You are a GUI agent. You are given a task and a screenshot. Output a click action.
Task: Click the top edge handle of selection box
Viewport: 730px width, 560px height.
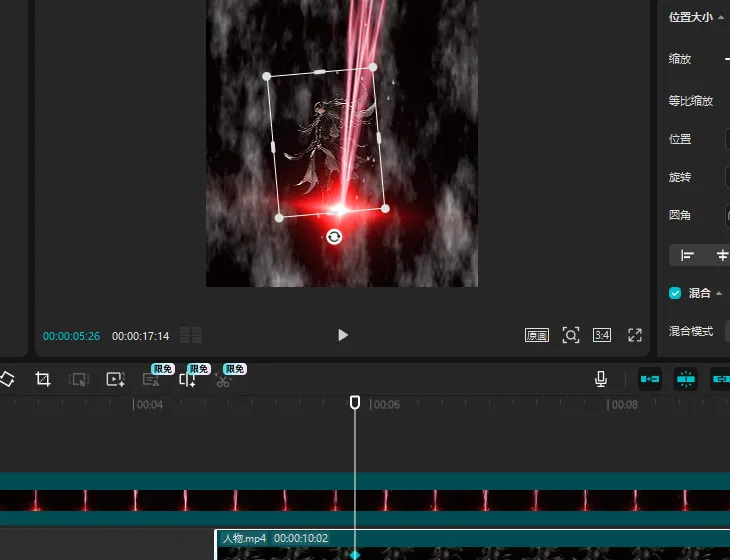320,72
